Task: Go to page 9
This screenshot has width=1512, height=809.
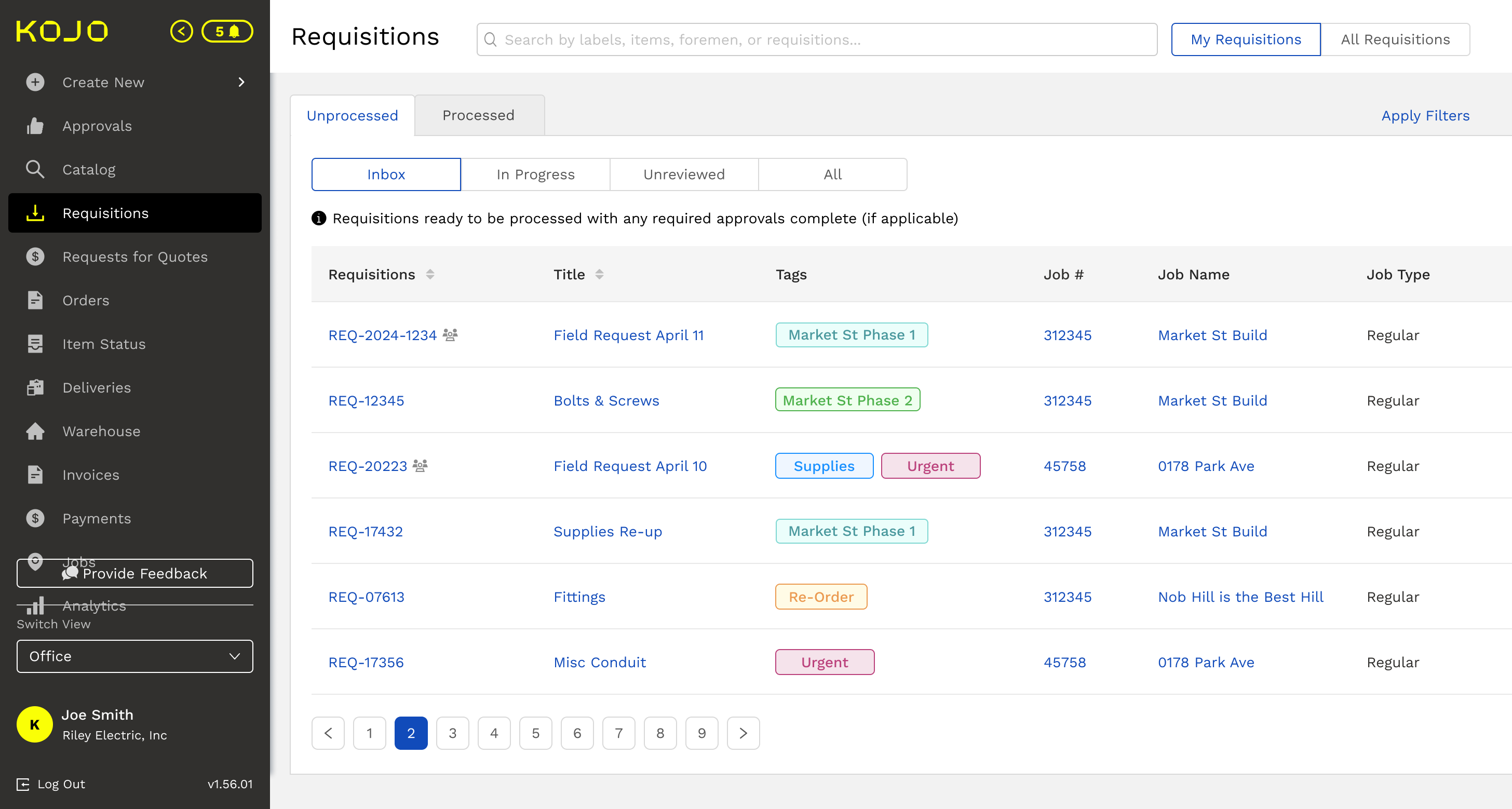Action: pos(701,733)
